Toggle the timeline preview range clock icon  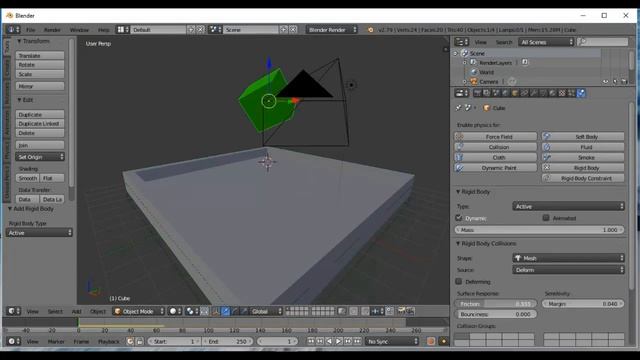click(x=130, y=341)
